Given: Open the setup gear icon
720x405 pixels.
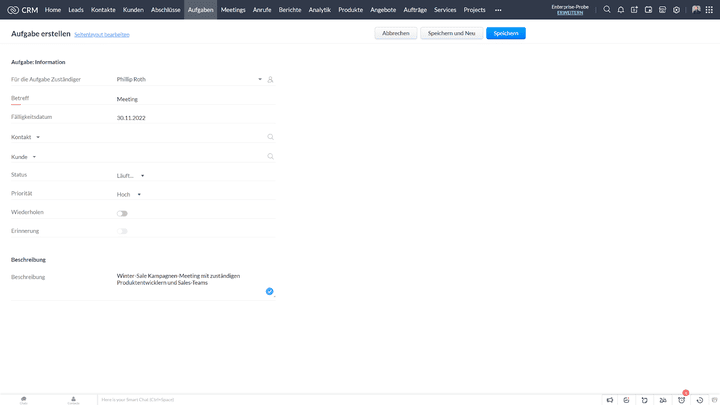Looking at the screenshot, I should 676,10.
